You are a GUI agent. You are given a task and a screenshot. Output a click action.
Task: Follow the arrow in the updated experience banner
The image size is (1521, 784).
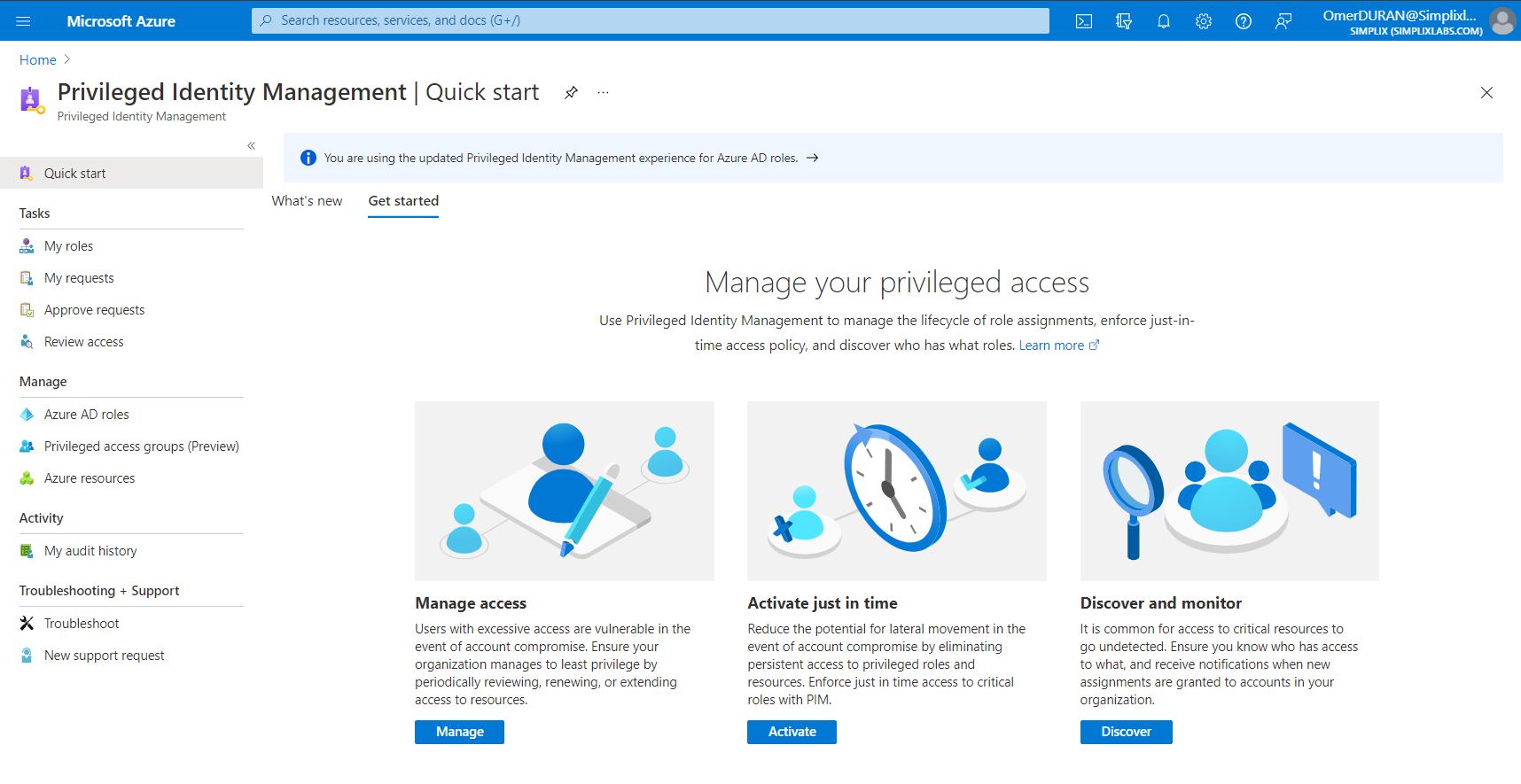click(x=812, y=158)
